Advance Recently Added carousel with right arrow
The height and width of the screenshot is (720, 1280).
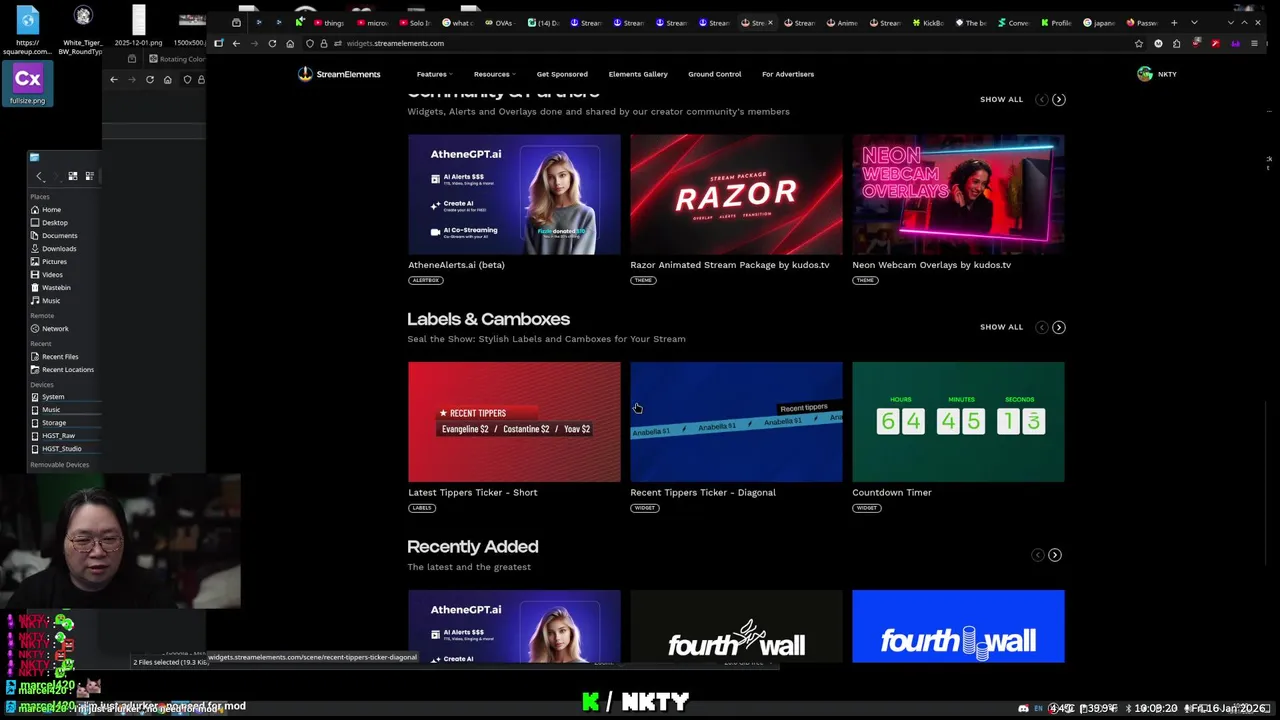pyautogui.click(x=1055, y=555)
